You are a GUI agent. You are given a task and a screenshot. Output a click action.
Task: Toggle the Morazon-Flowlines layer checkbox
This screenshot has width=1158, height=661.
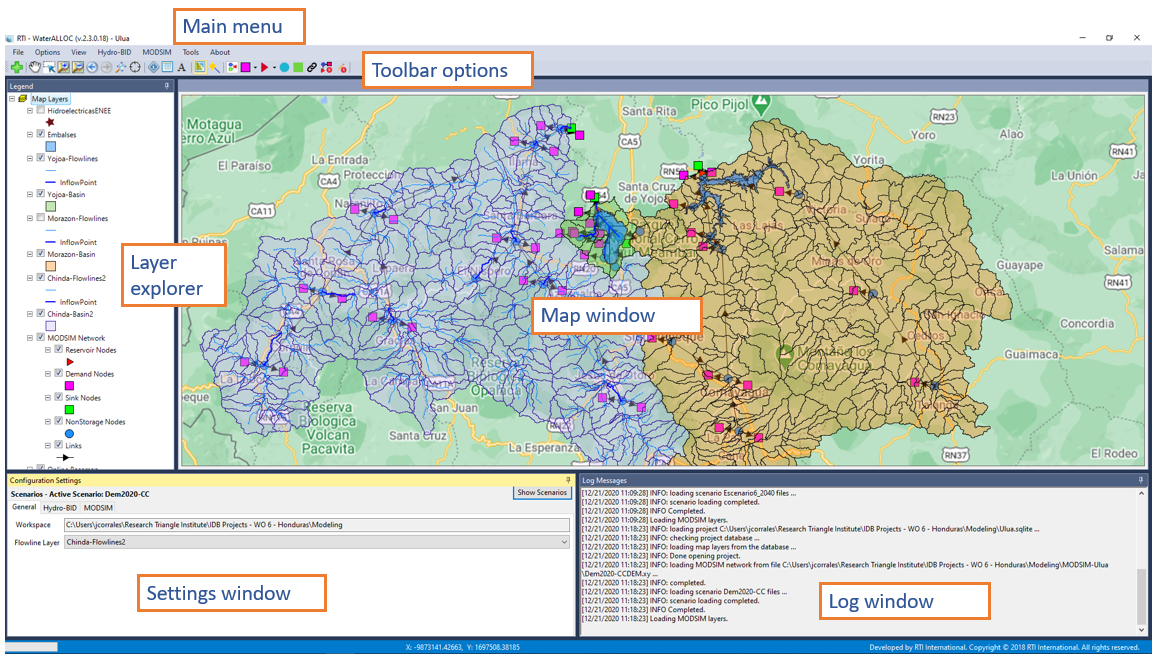(x=40, y=218)
